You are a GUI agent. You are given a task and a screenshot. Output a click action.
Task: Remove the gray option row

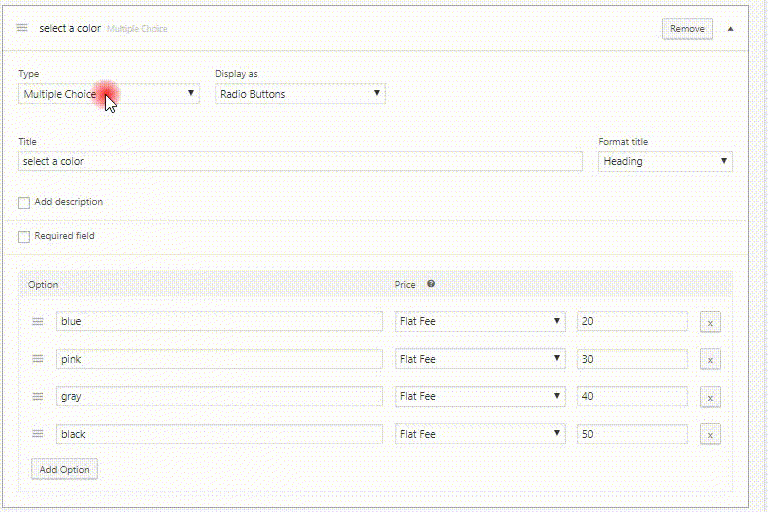click(710, 397)
